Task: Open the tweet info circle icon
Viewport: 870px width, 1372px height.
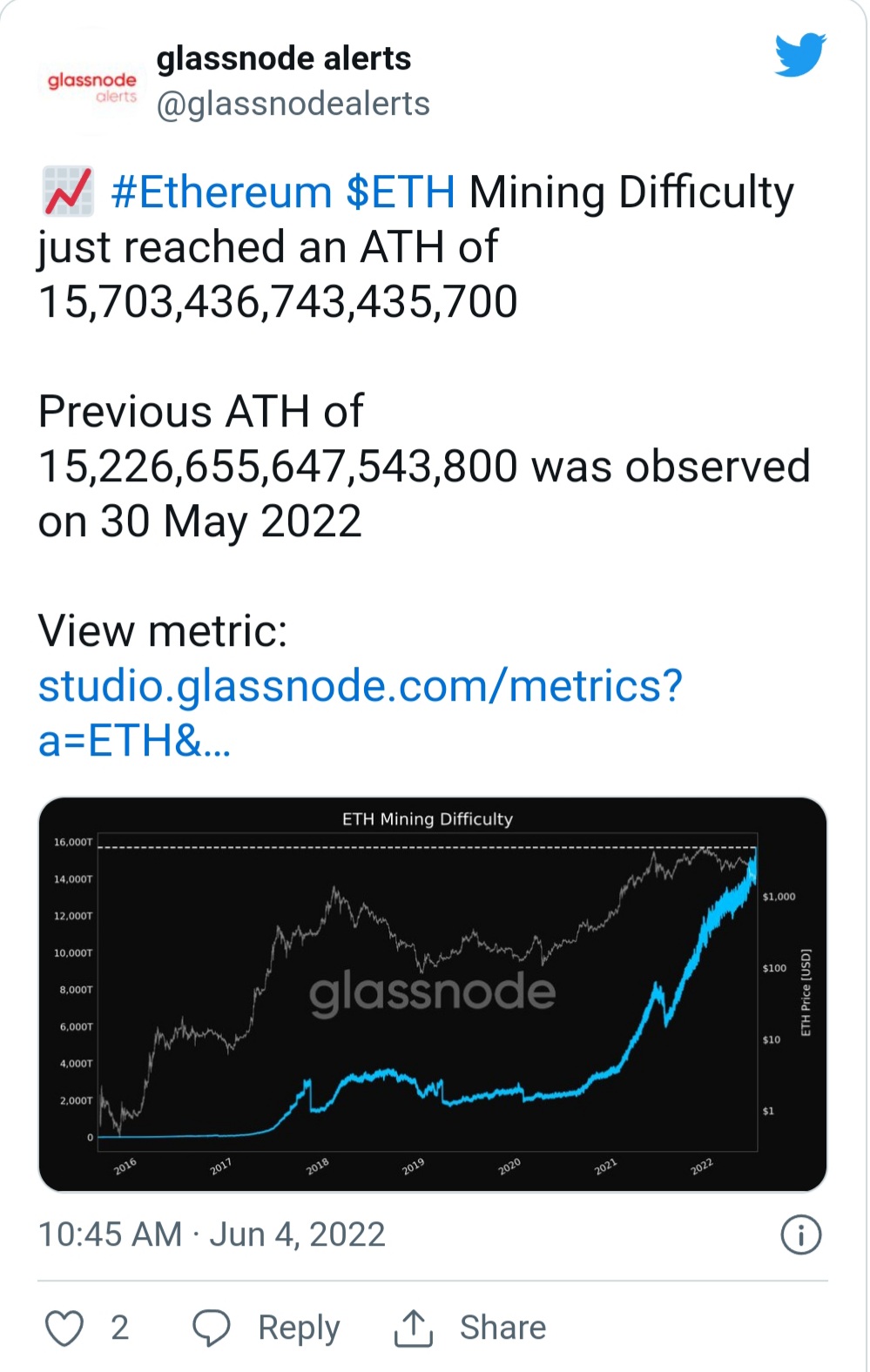Action: pyautogui.click(x=800, y=1234)
